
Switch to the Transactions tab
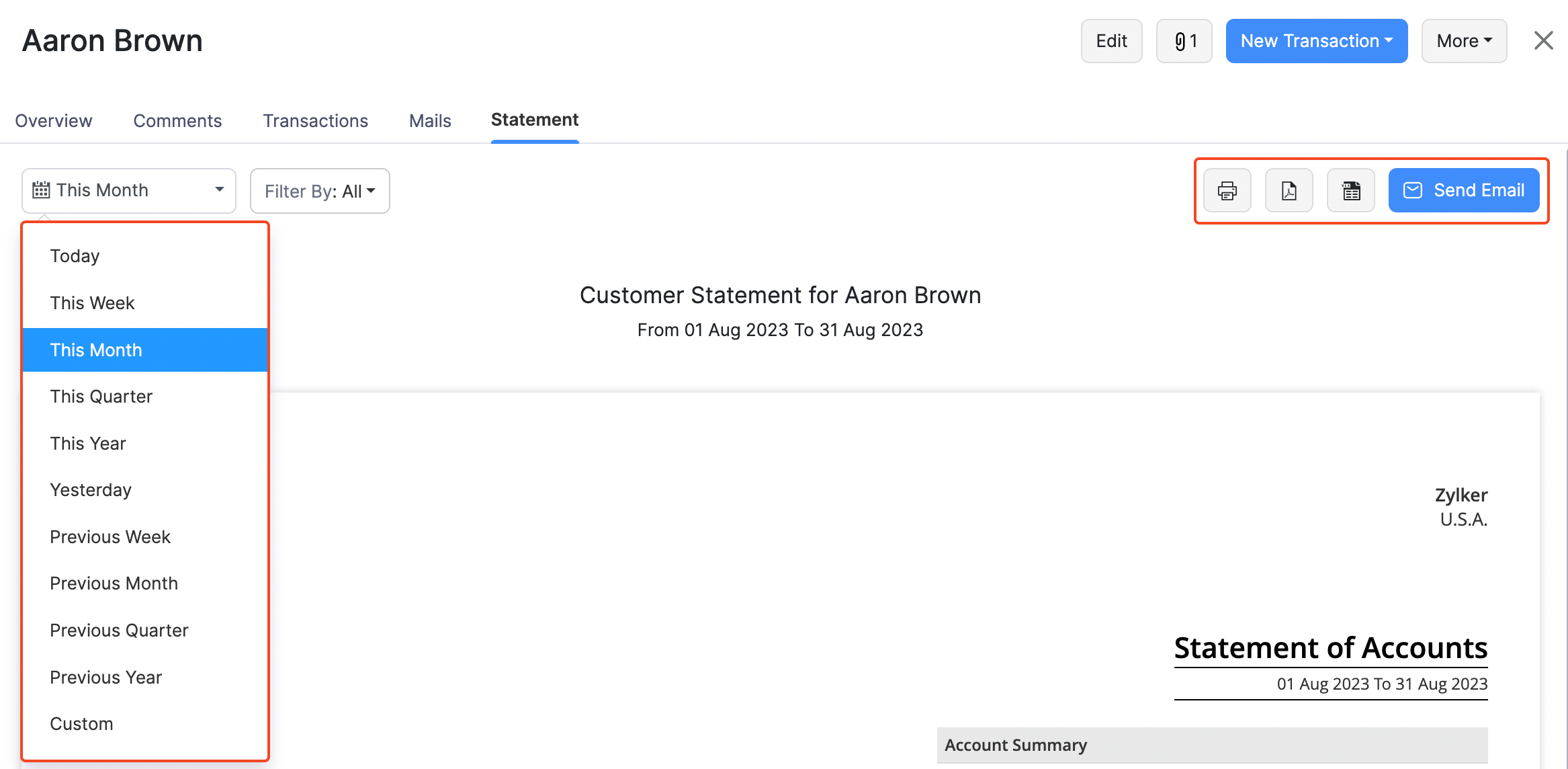pyautogui.click(x=315, y=120)
